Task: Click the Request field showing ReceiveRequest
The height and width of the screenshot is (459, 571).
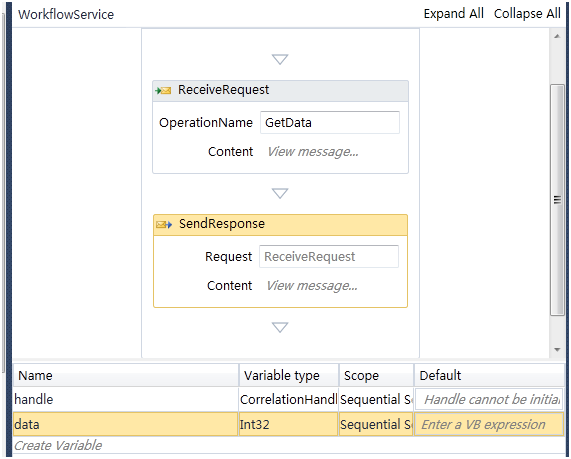Action: point(329,256)
